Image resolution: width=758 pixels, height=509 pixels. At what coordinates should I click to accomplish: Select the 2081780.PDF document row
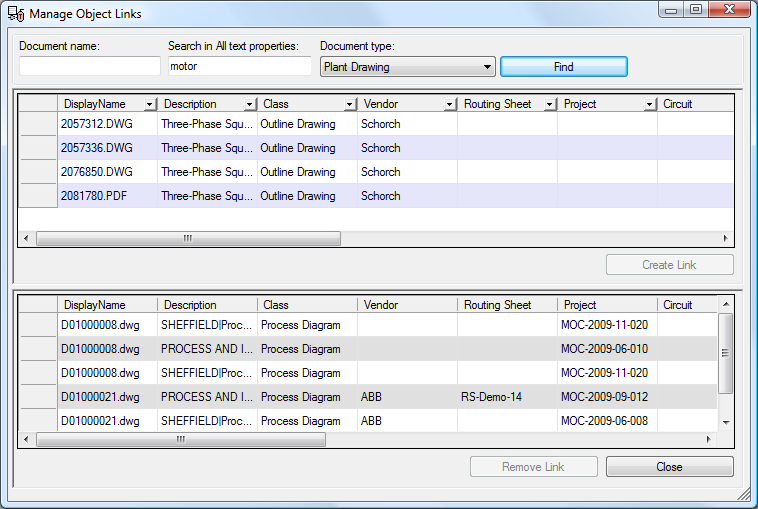point(97,196)
